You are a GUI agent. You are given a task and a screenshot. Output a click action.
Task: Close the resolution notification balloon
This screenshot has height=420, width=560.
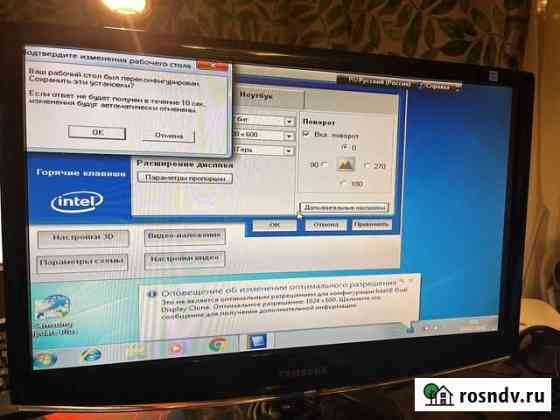pyautogui.click(x=411, y=281)
